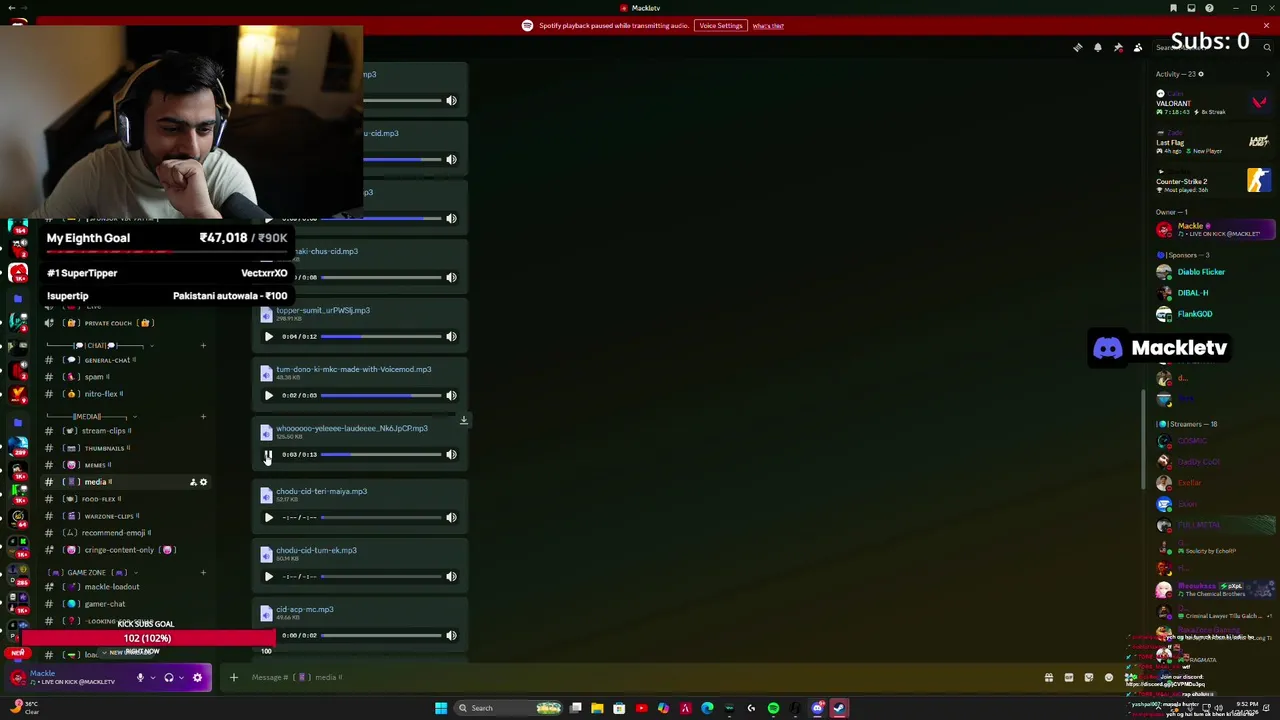Download the whoooooo-yeleeee-laudeeee attachment
The height and width of the screenshot is (720, 1280).
(x=464, y=421)
